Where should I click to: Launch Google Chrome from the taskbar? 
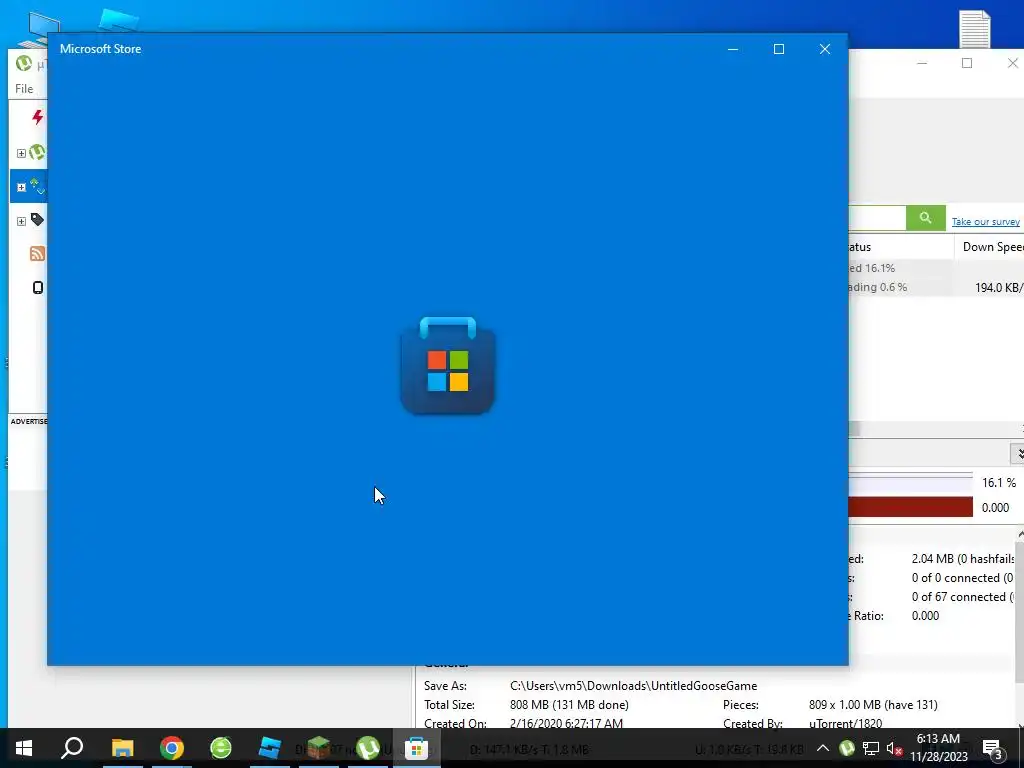[x=172, y=748]
